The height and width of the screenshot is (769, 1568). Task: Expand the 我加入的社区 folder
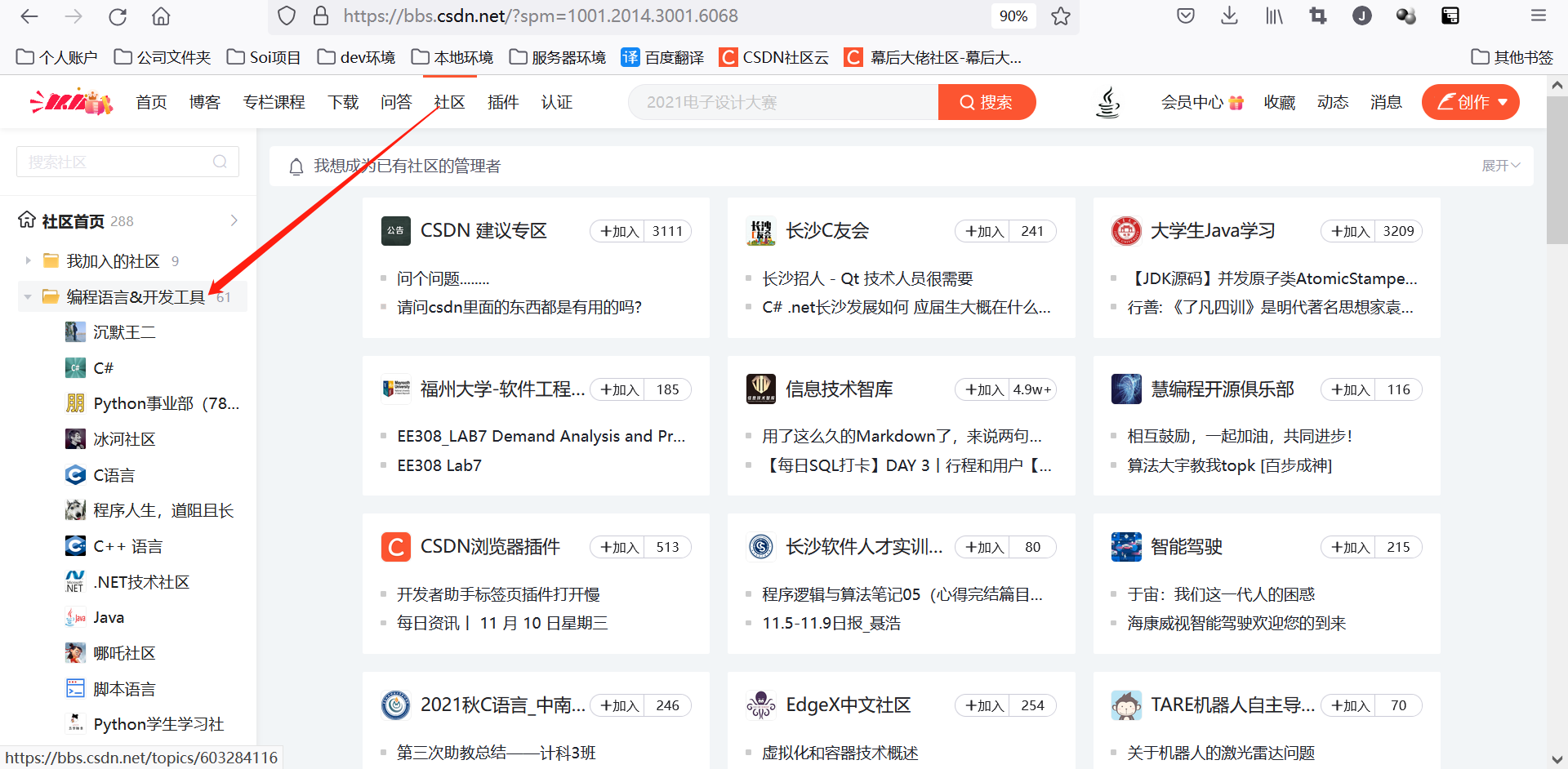[x=27, y=260]
